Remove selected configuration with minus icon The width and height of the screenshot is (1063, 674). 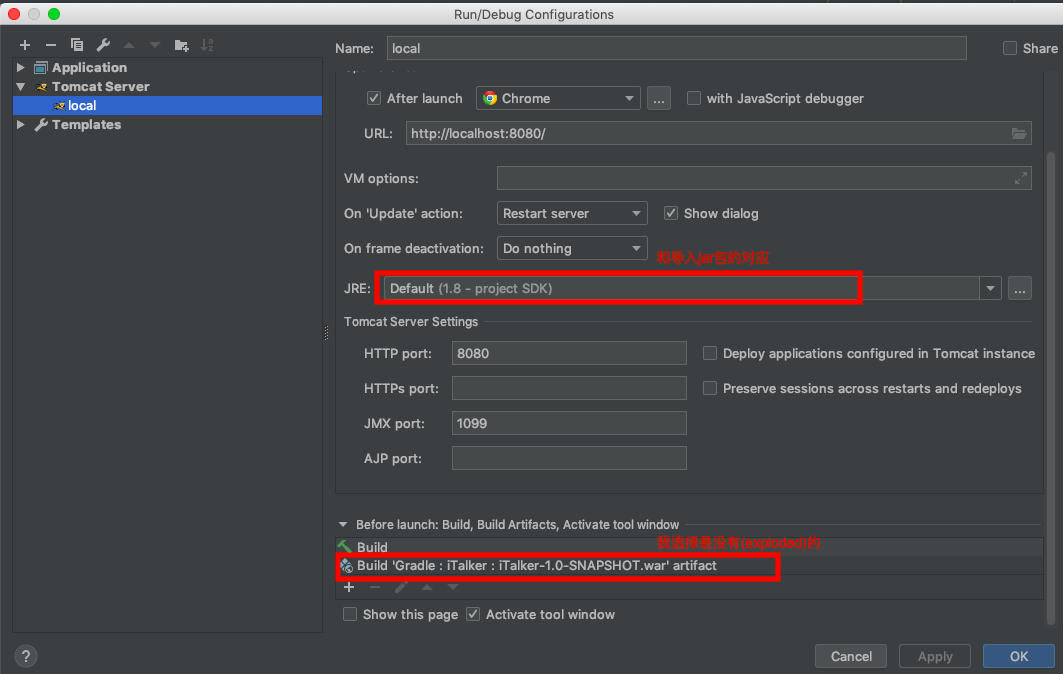tap(51, 45)
